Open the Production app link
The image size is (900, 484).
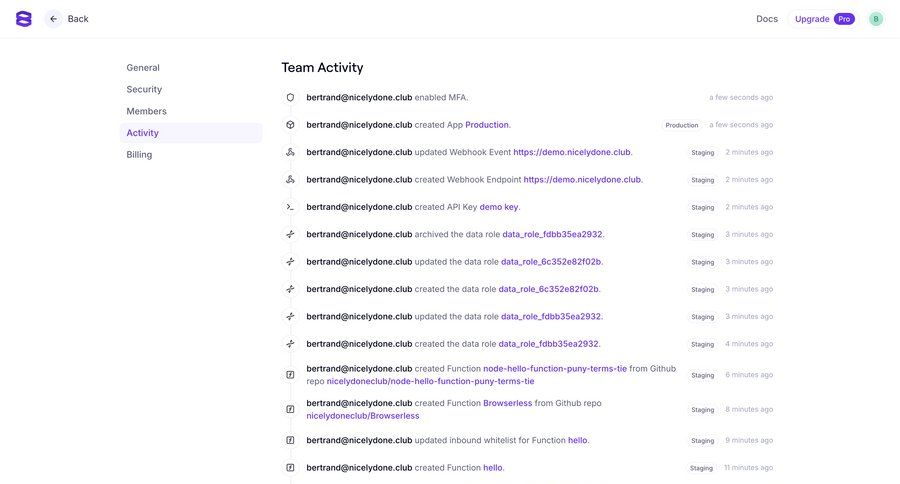(487, 125)
